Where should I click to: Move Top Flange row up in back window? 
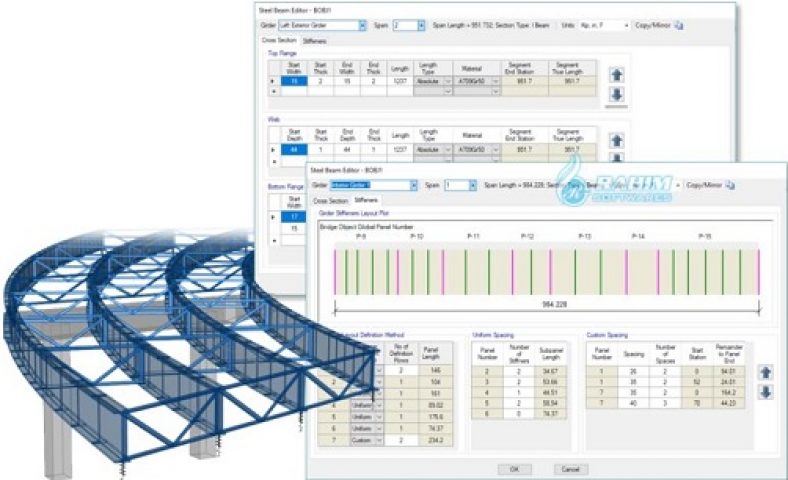[617, 75]
